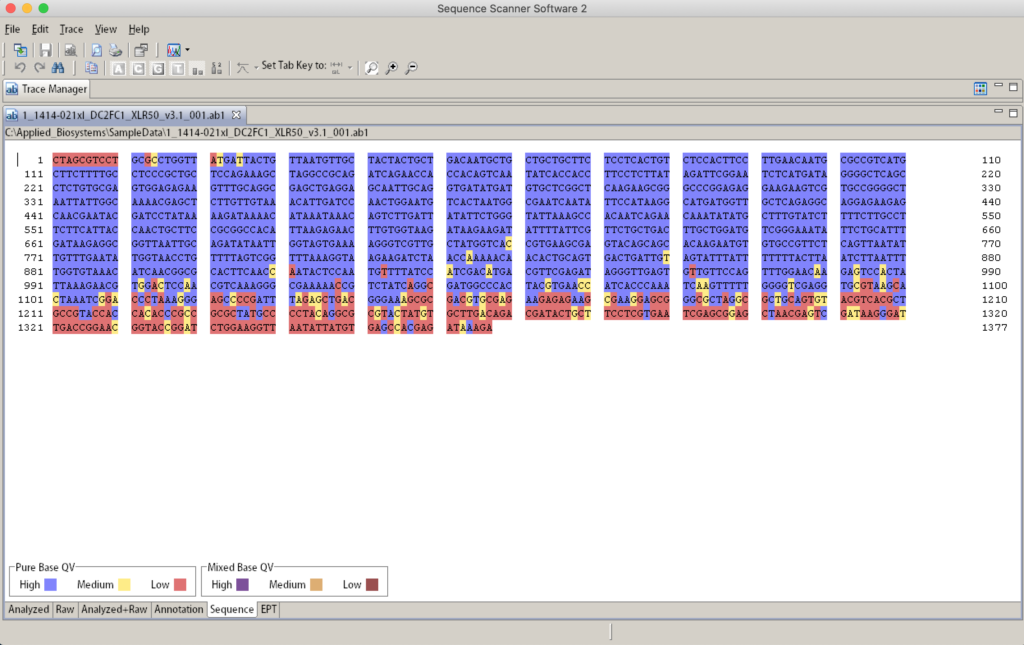This screenshot has height=645, width=1024.
Task: Toggle the G base display button
Action: 157,68
